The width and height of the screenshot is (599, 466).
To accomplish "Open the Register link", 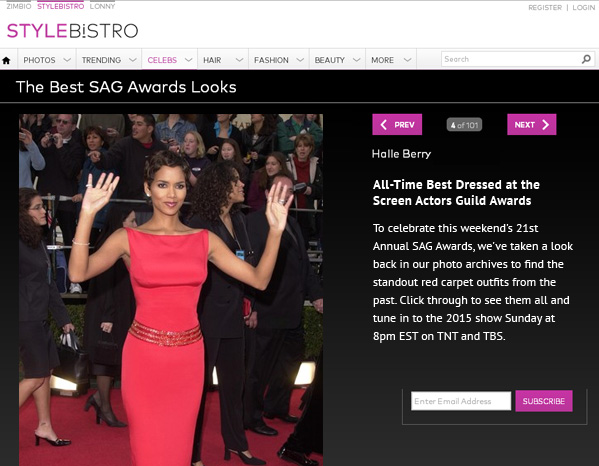I will coord(545,7).
